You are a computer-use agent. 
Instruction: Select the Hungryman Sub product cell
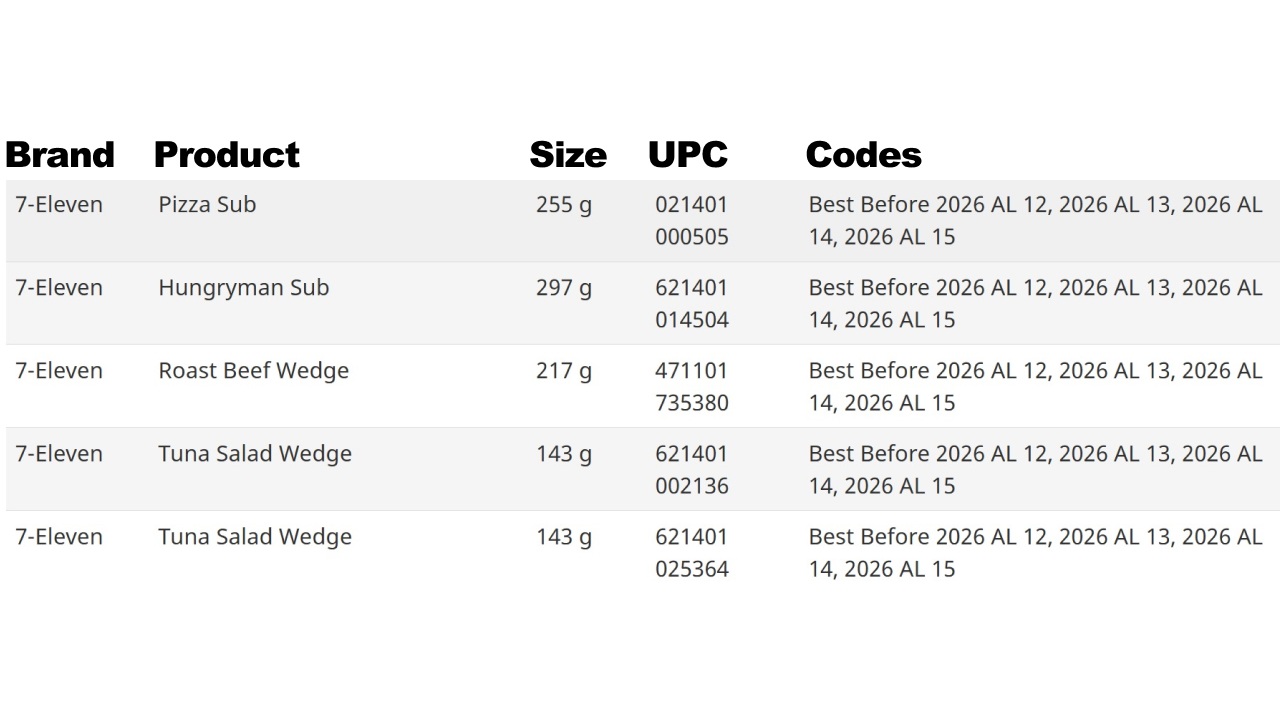[x=244, y=287]
